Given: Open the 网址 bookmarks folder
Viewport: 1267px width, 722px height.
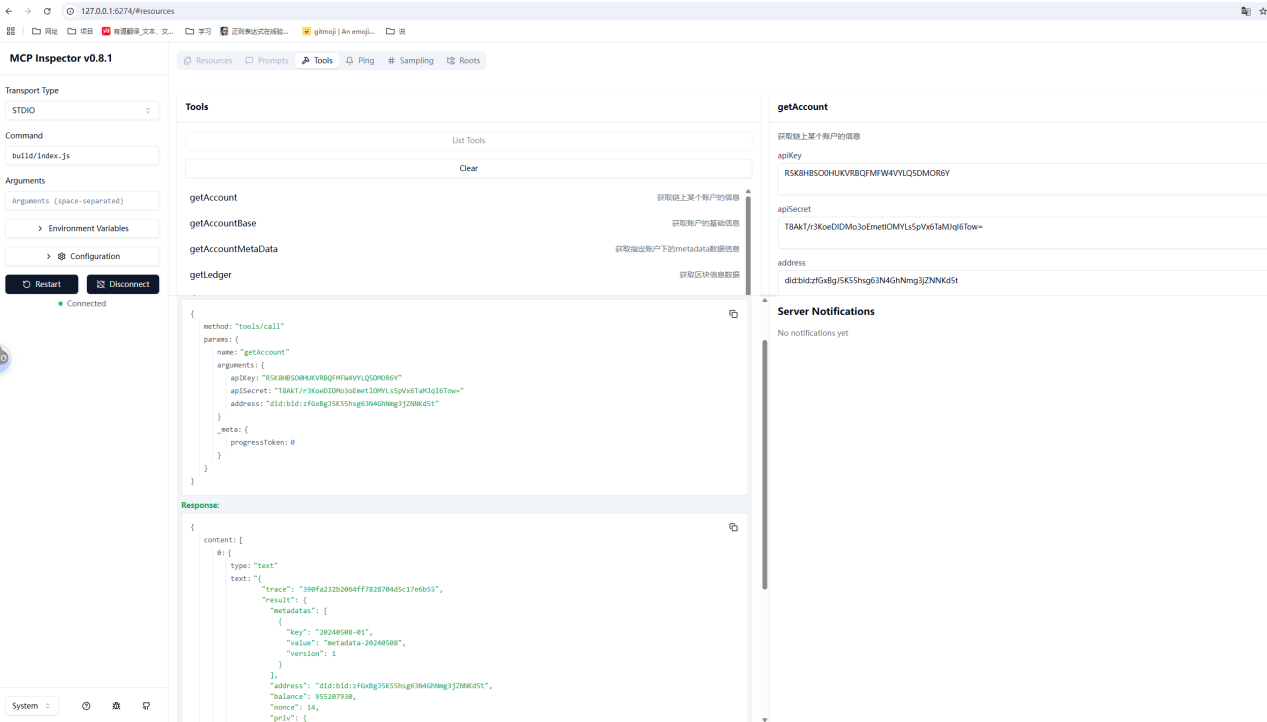Looking at the screenshot, I should tap(46, 31).
